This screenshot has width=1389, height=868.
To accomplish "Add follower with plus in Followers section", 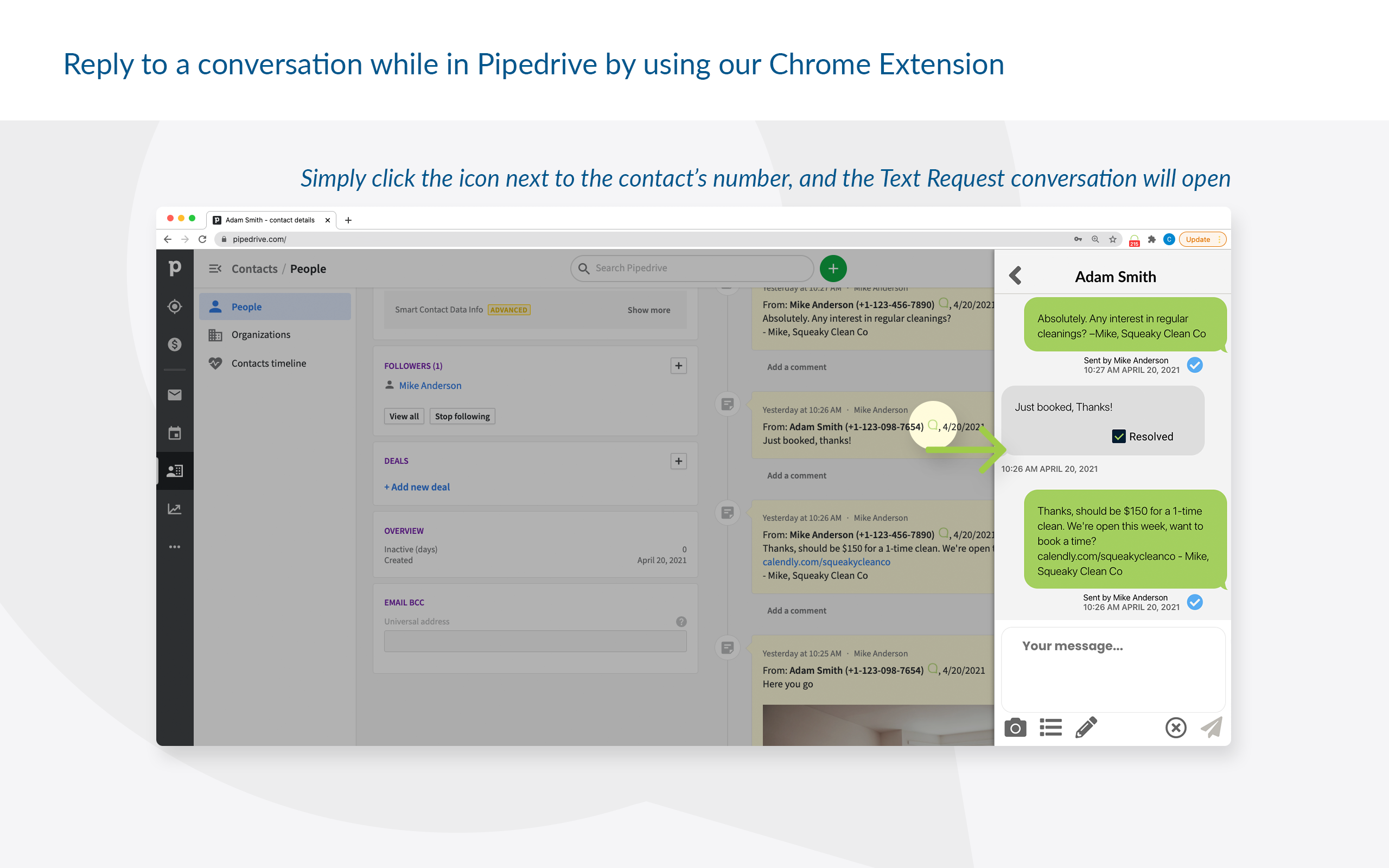I will tap(678, 366).
